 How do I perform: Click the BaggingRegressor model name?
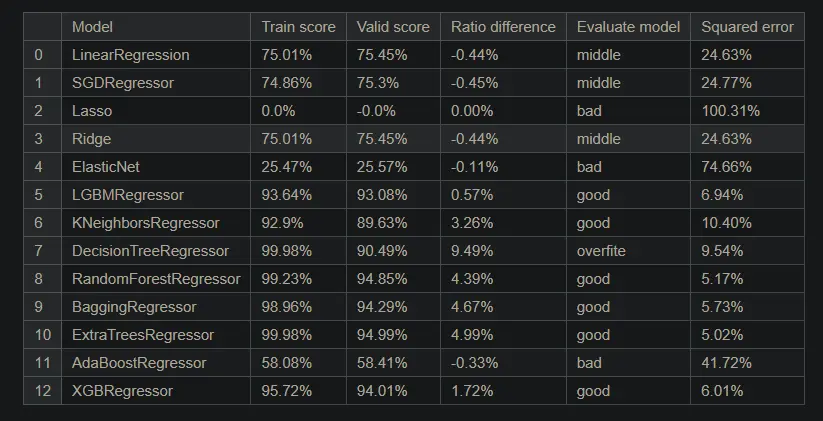click(x=134, y=307)
